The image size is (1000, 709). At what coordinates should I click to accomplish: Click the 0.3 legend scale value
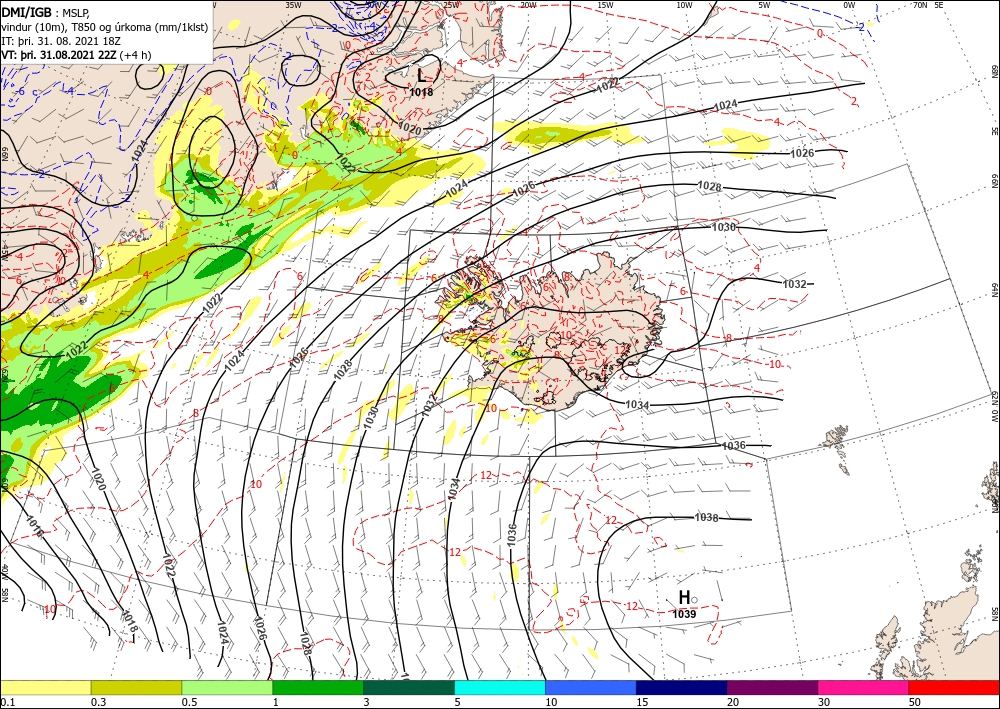(97, 702)
